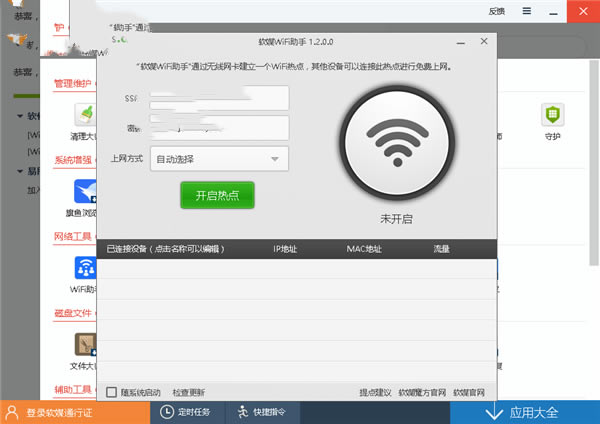
Task: Click the 磁盘文件 section heading
Action: tap(73, 313)
